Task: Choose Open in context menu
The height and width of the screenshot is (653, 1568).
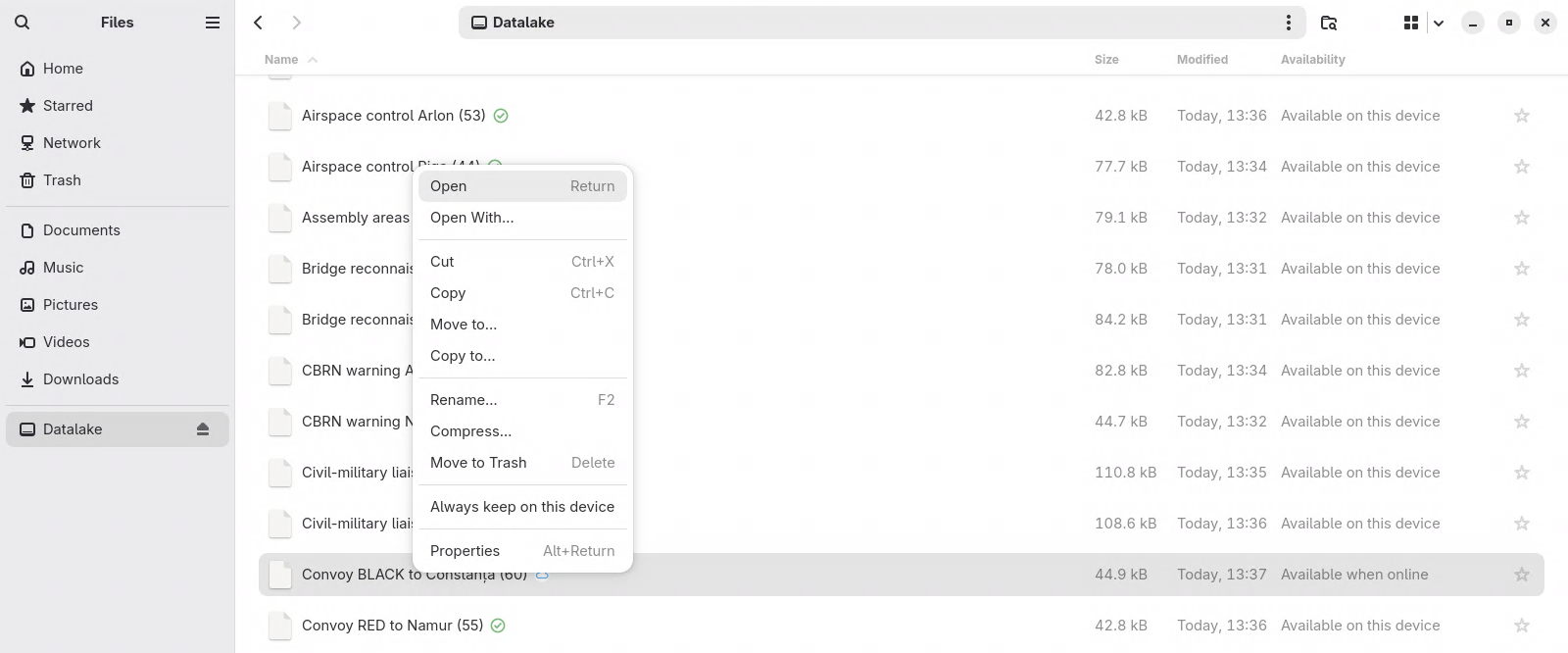Action: click(522, 186)
